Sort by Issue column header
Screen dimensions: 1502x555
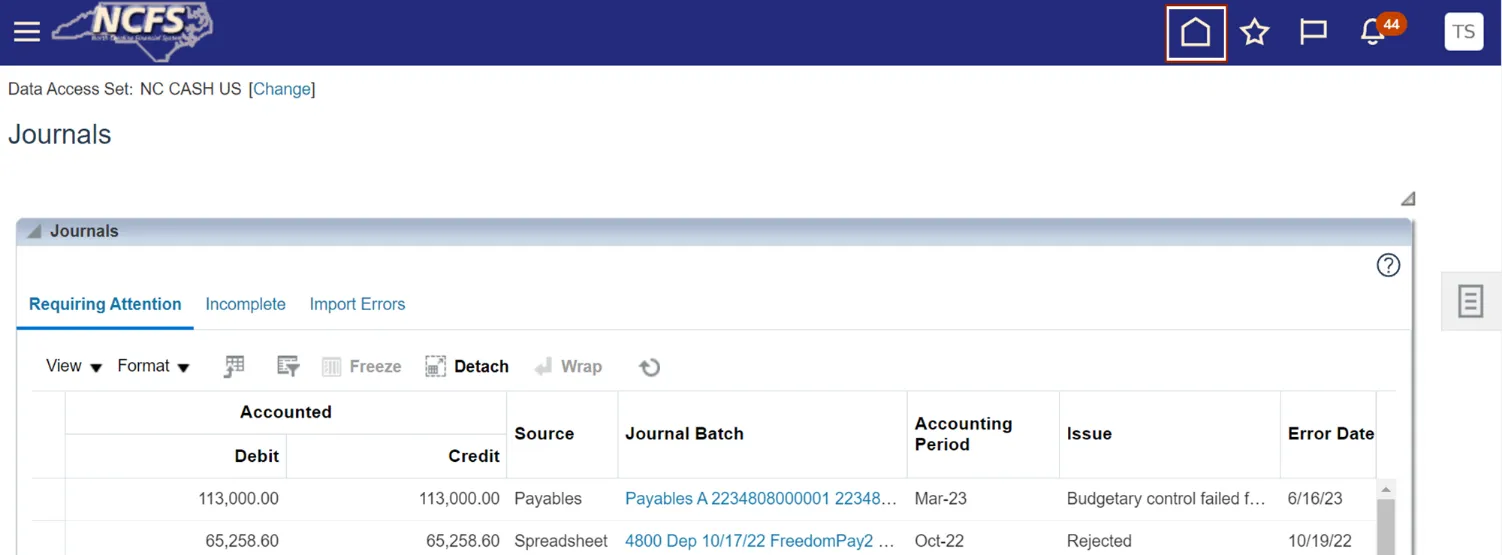(1089, 434)
